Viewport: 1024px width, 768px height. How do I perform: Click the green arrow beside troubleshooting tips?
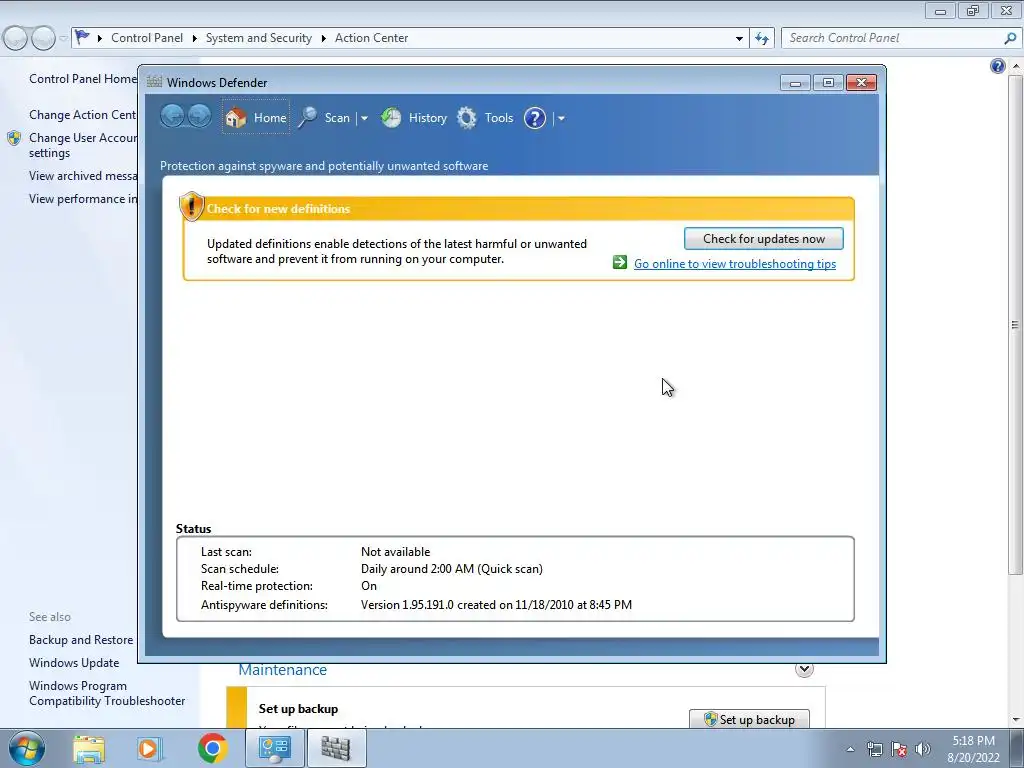pyautogui.click(x=620, y=263)
